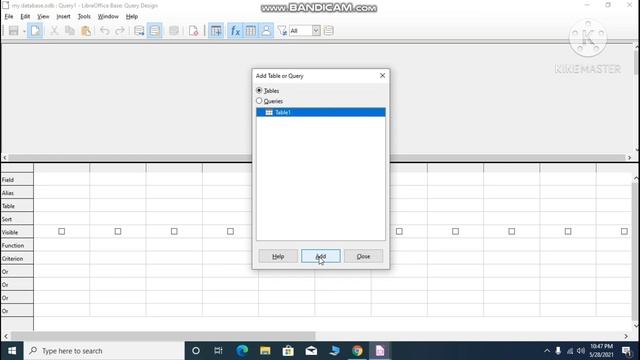Check Visible box in third grid column
Viewport: 640px width, 360px height.
(174, 231)
